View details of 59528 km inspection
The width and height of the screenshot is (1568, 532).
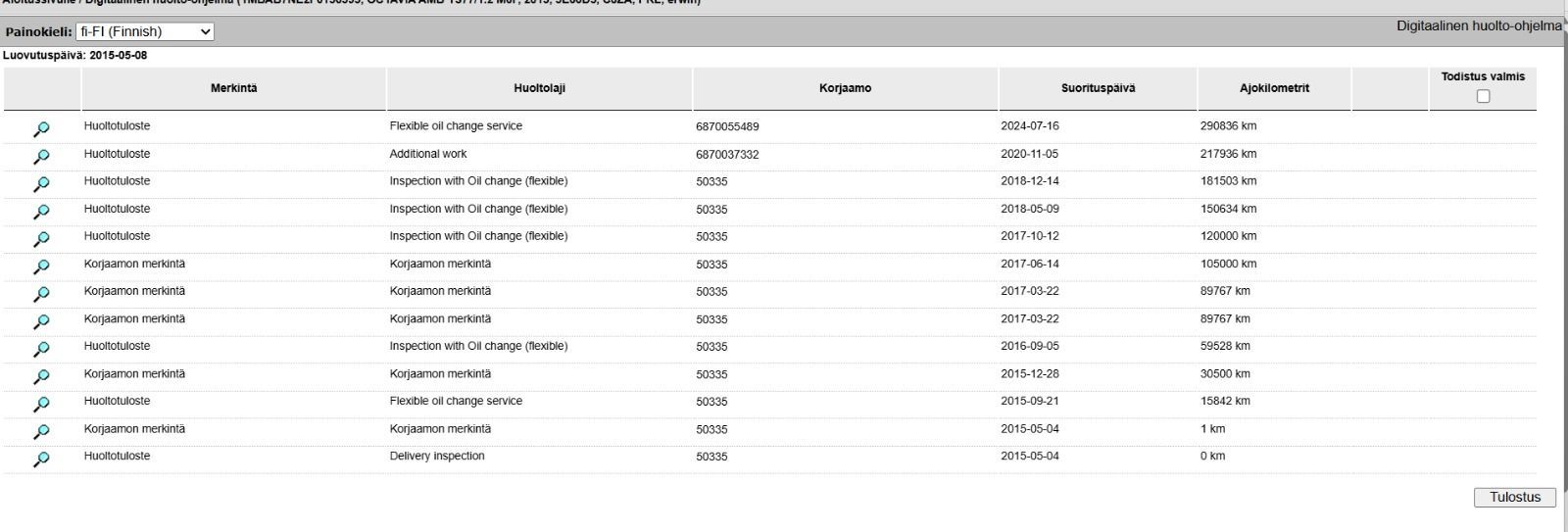tap(41, 349)
